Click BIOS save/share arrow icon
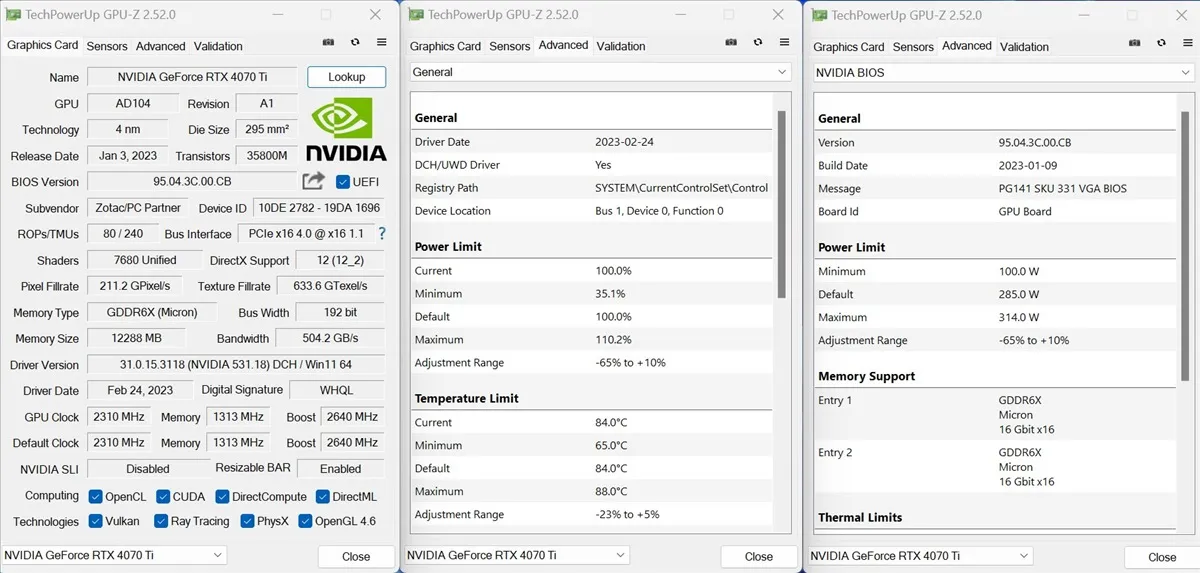This screenshot has height=573, width=1200. click(313, 181)
